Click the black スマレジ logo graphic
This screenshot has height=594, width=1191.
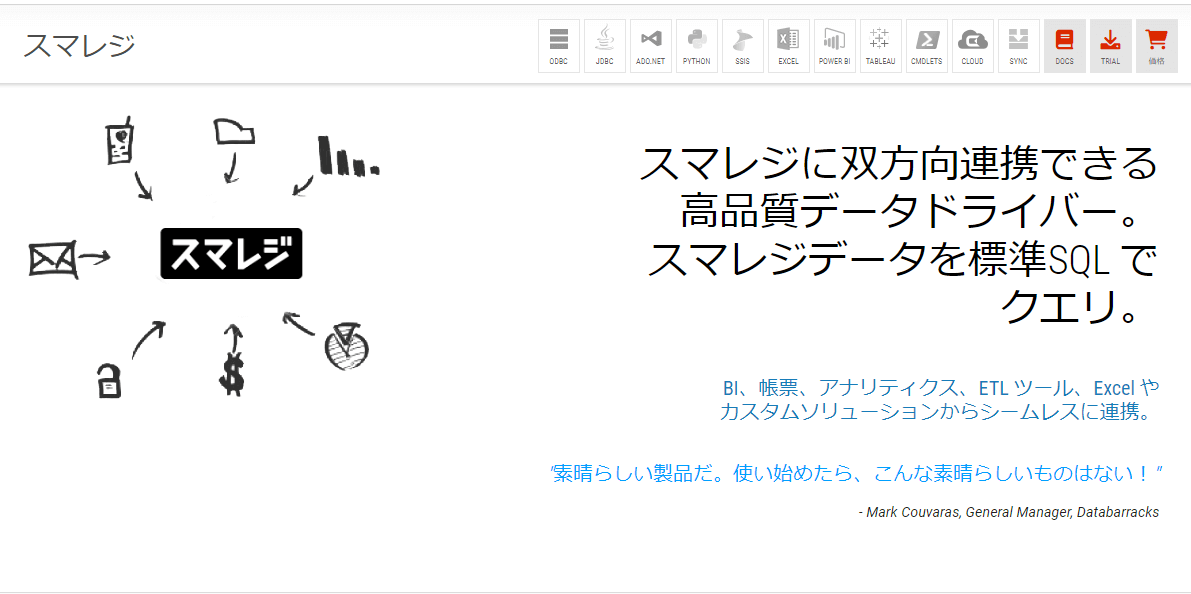click(x=232, y=254)
